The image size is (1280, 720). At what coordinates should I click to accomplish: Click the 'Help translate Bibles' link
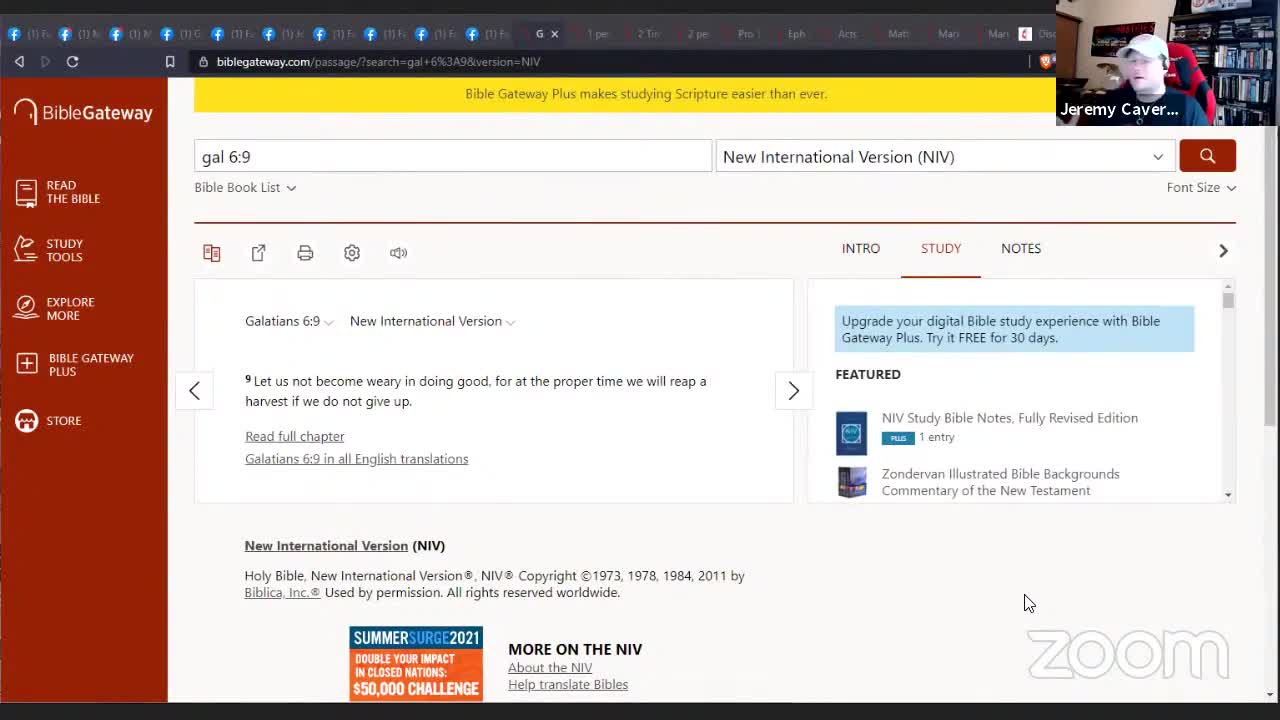[568, 685]
